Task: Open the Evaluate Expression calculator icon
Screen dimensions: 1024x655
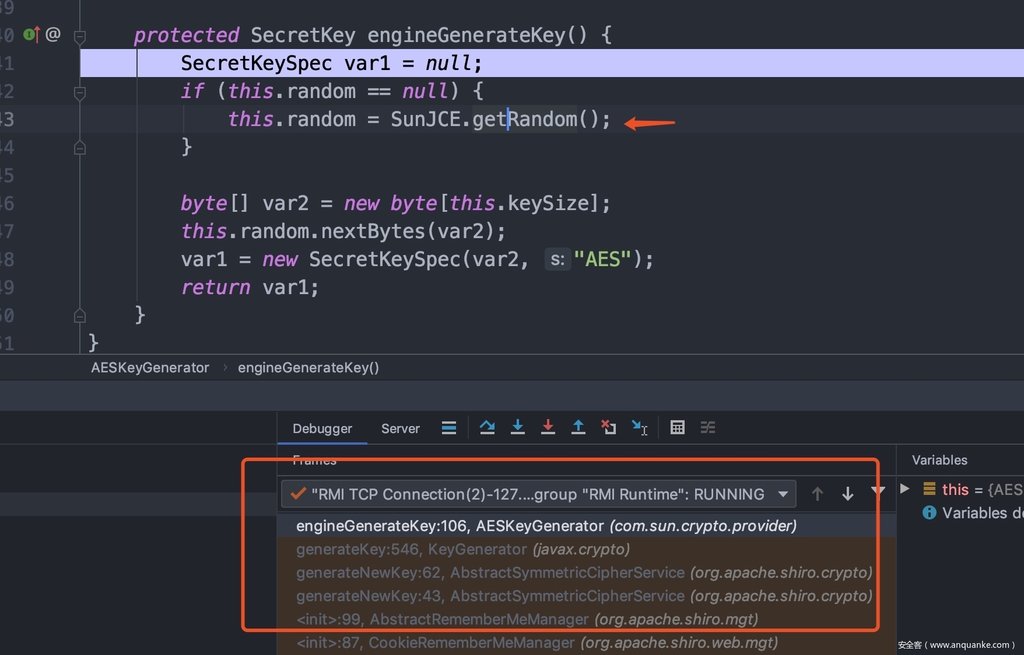Action: [x=677, y=428]
